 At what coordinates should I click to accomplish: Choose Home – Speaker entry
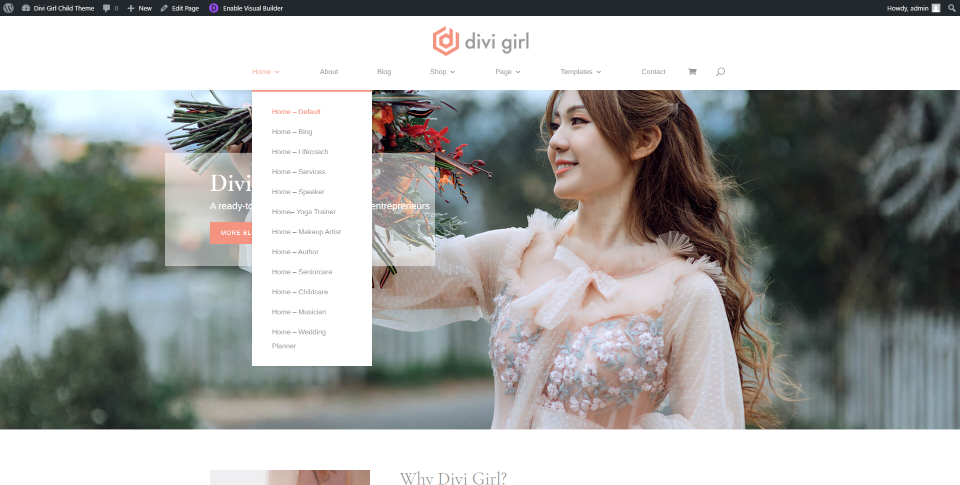coord(298,192)
